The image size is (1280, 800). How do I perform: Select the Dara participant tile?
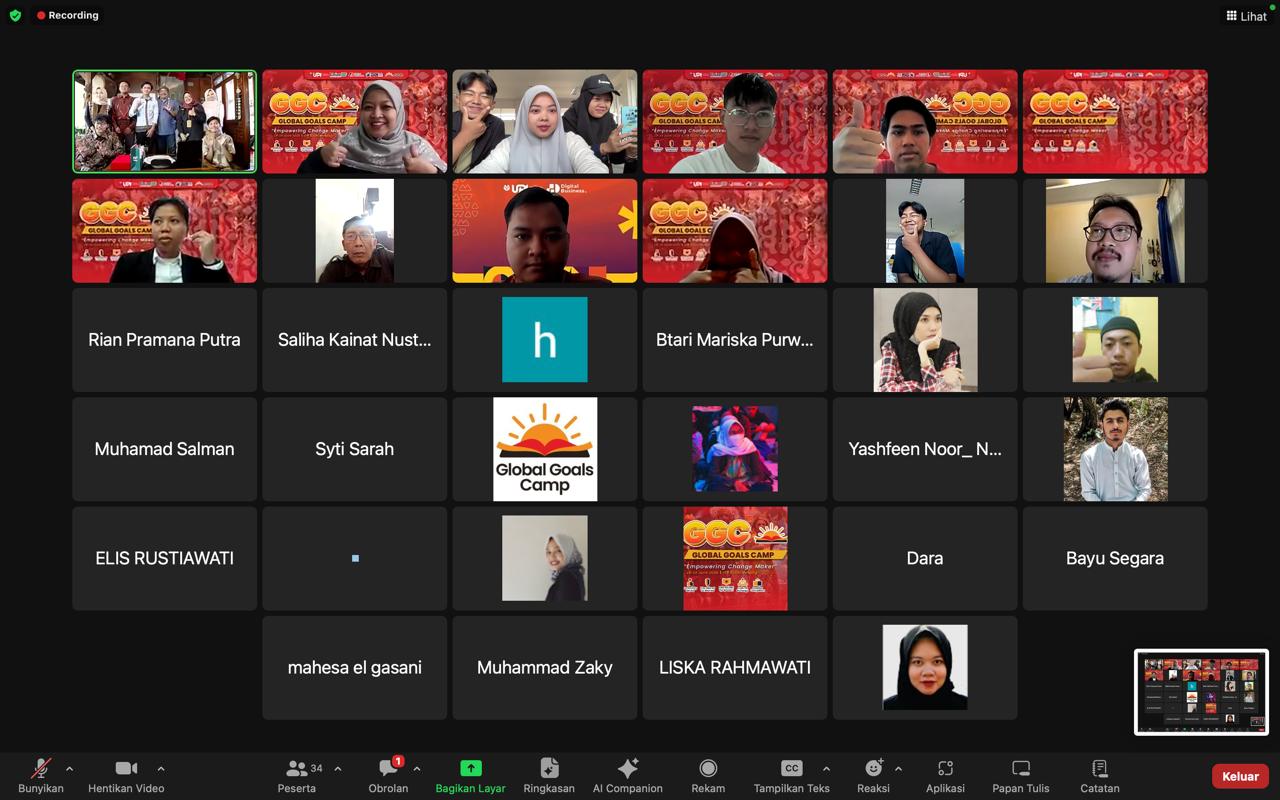pos(925,558)
